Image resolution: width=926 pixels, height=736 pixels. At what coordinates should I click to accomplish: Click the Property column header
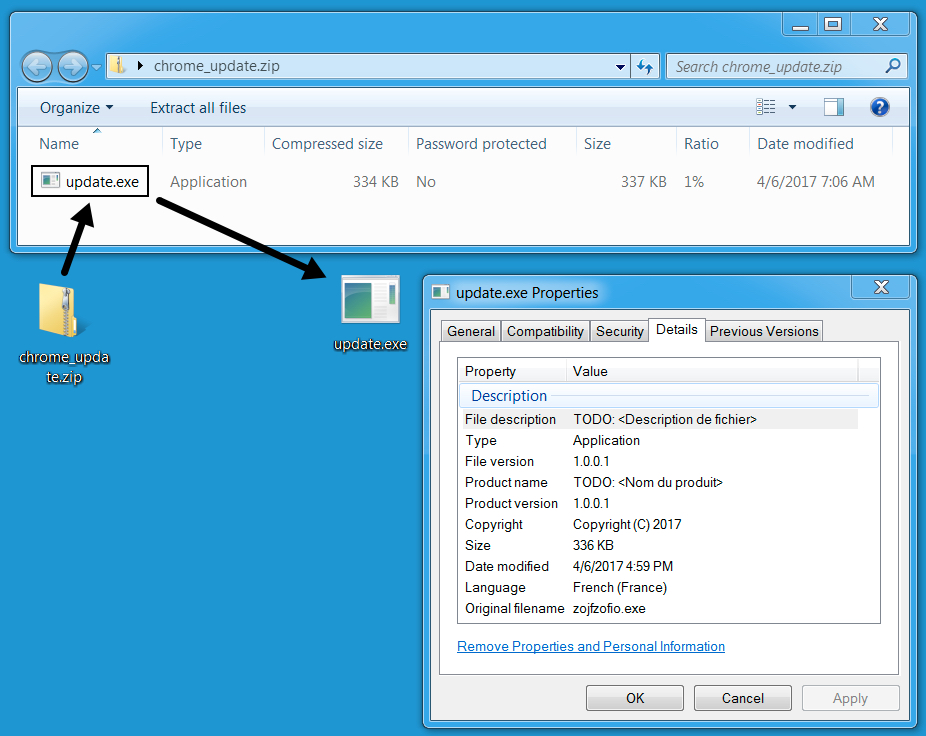click(513, 371)
